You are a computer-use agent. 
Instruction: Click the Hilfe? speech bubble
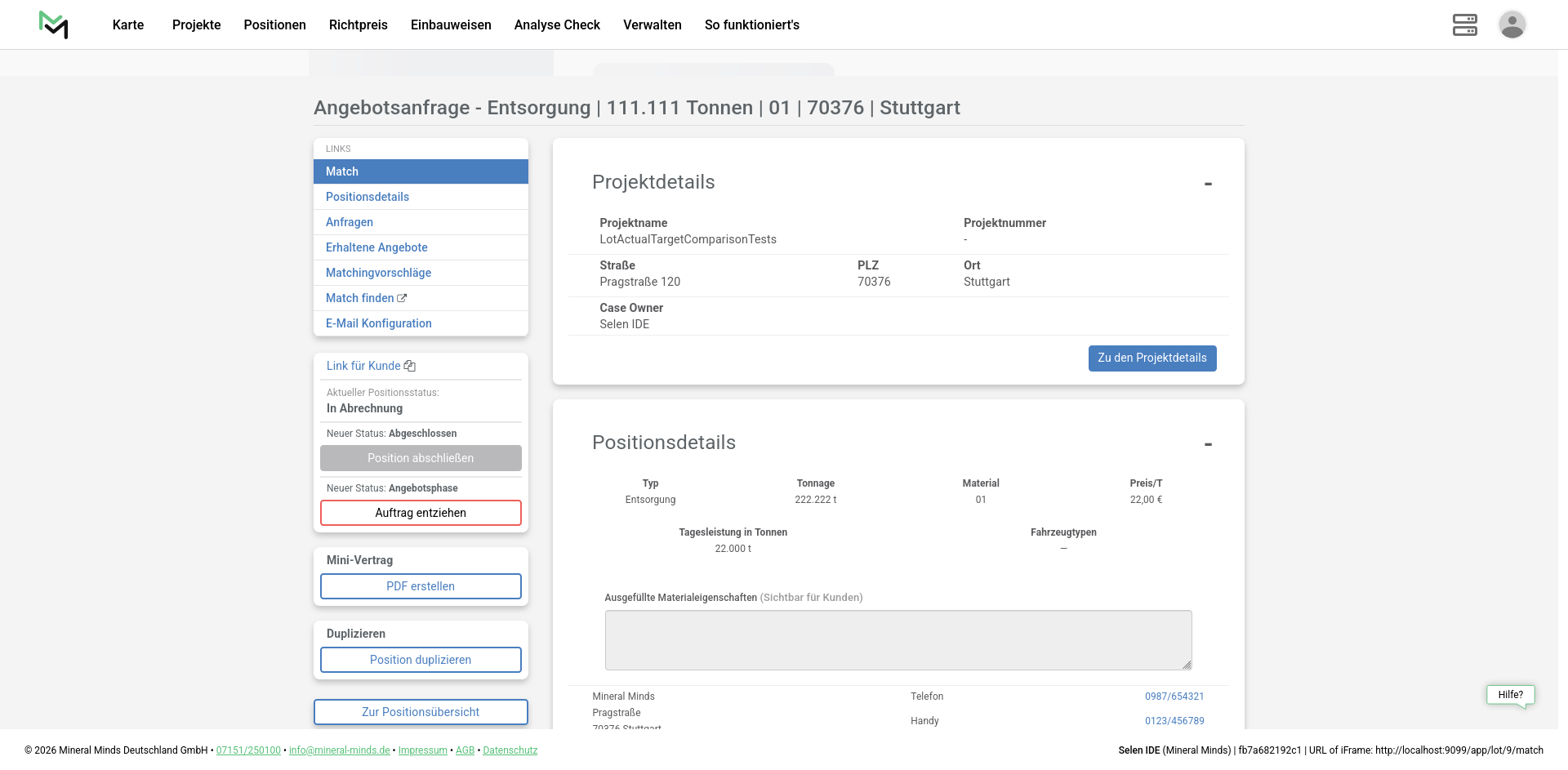[x=1510, y=695]
